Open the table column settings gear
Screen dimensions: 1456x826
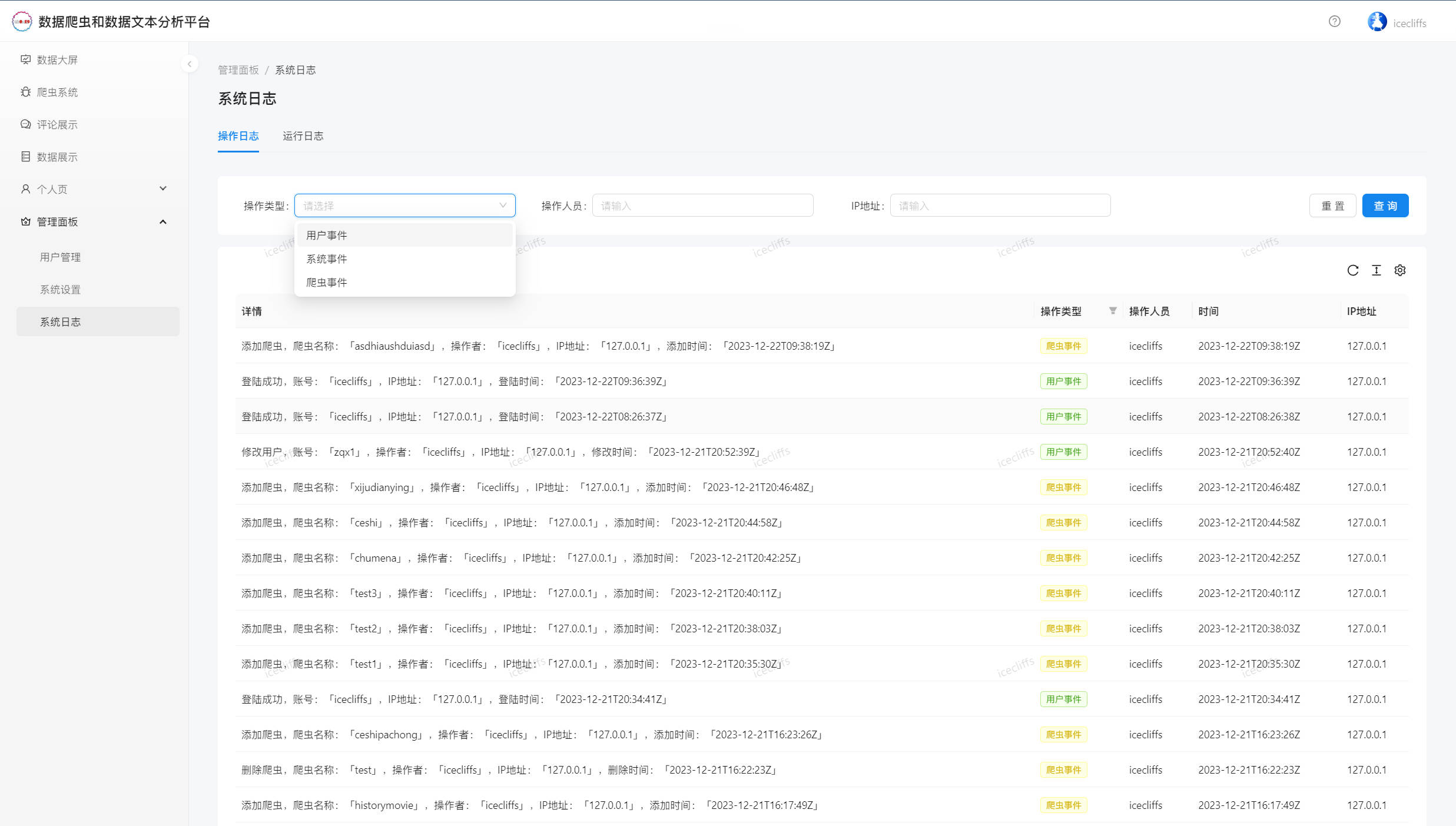(1400, 270)
